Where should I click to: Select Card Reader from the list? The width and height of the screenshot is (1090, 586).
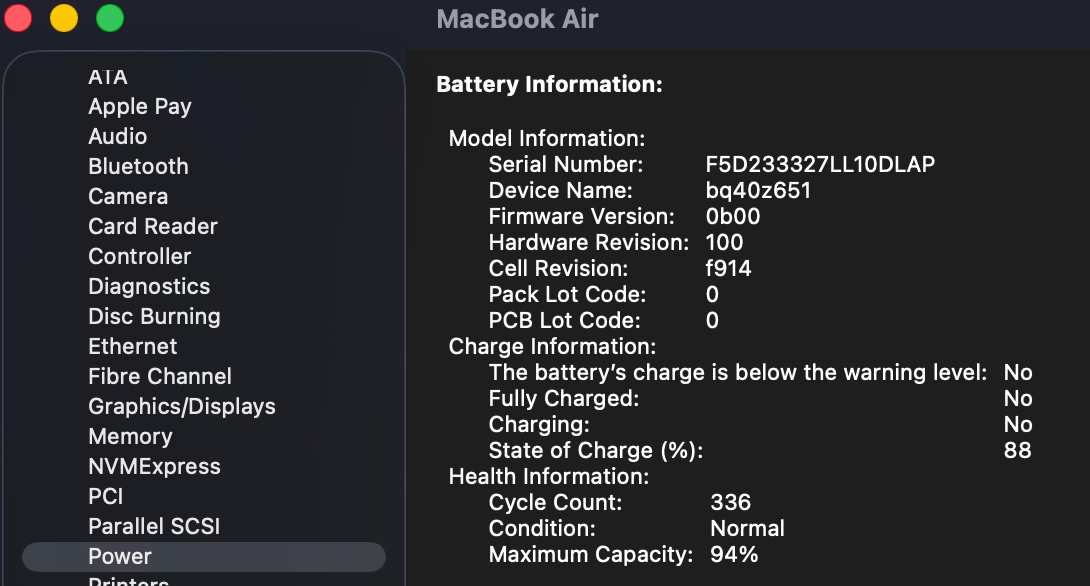point(152,226)
